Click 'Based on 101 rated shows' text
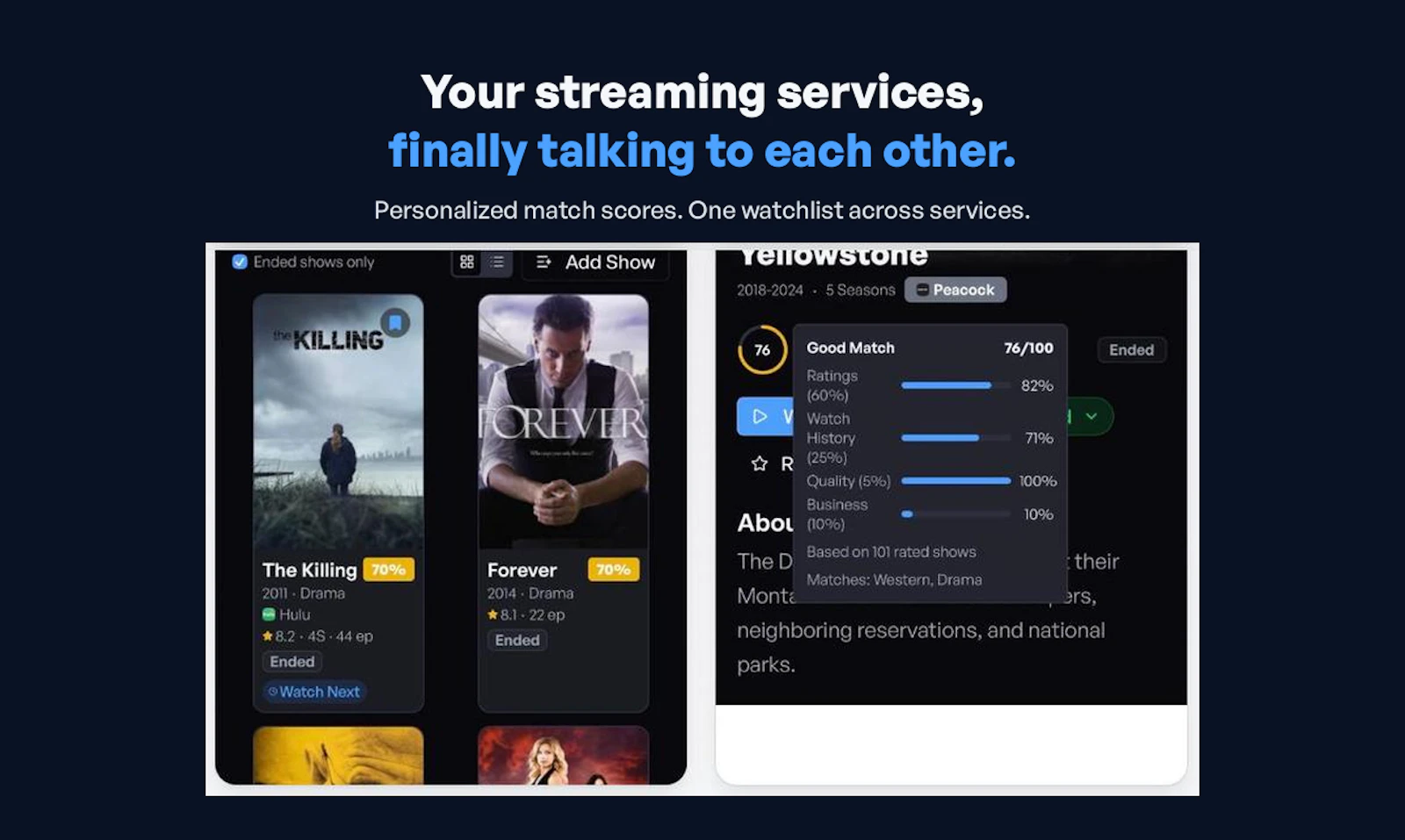 (x=891, y=552)
